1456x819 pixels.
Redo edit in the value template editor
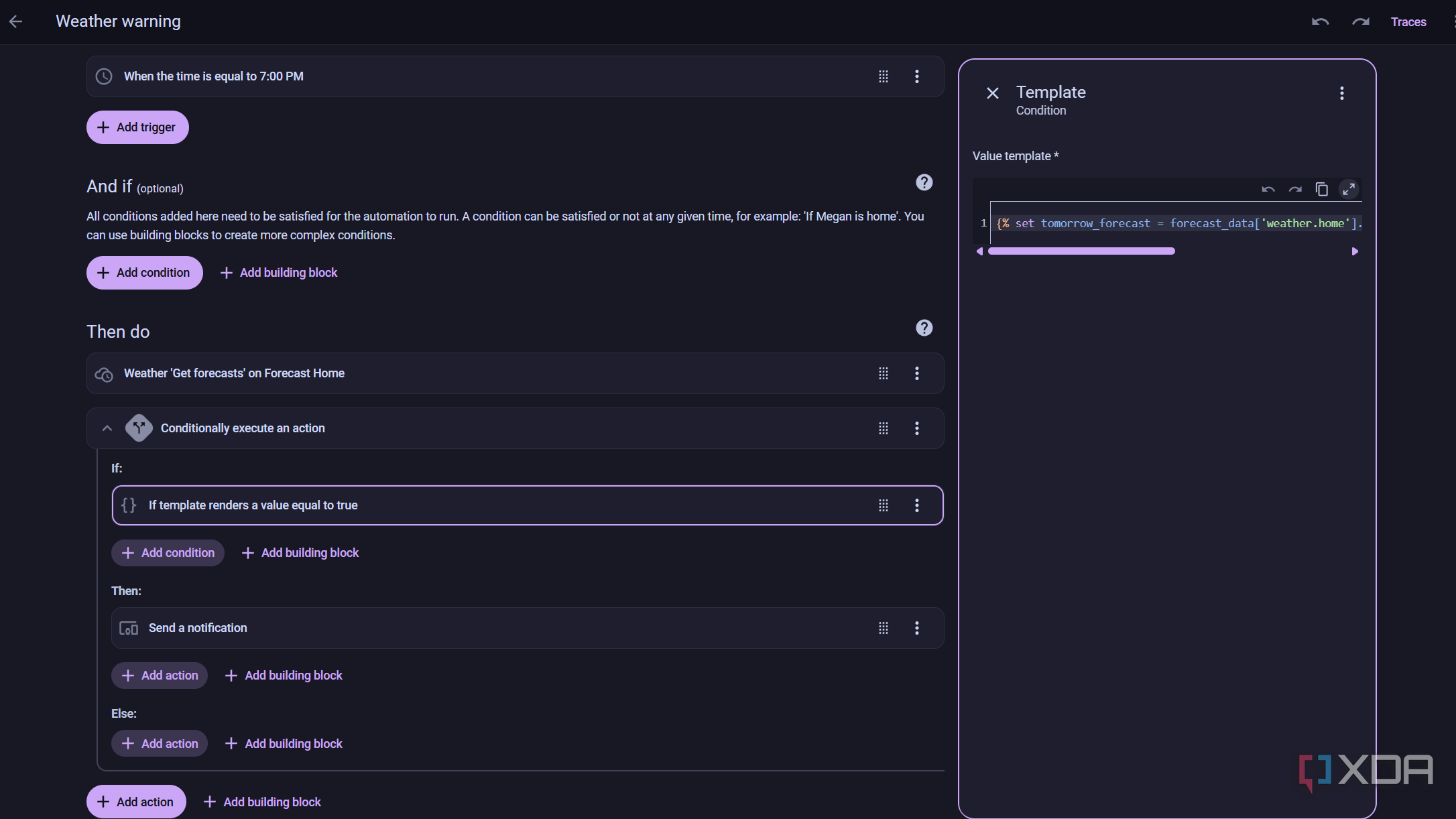point(1295,190)
